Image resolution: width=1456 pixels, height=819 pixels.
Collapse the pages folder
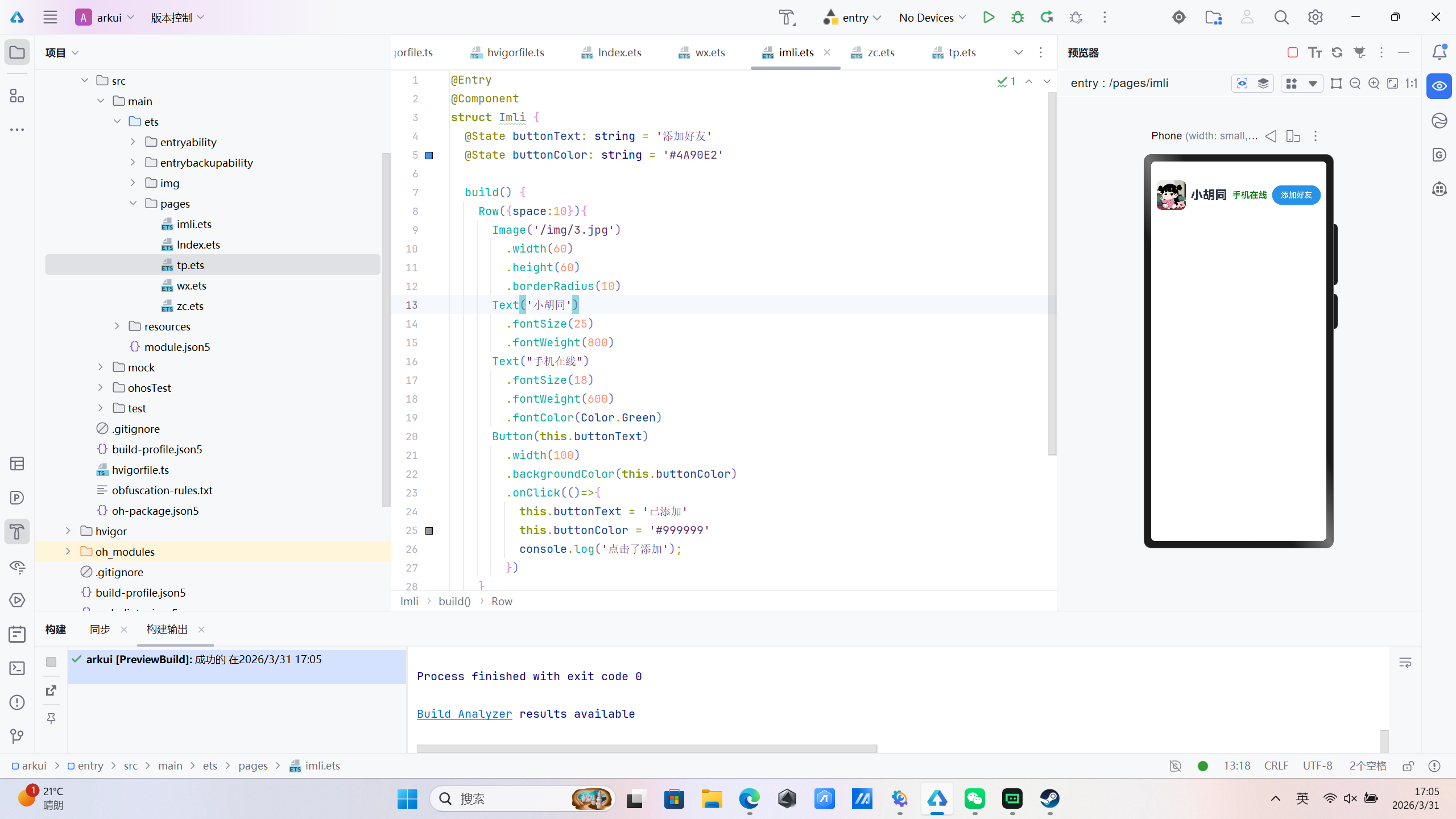tap(133, 203)
